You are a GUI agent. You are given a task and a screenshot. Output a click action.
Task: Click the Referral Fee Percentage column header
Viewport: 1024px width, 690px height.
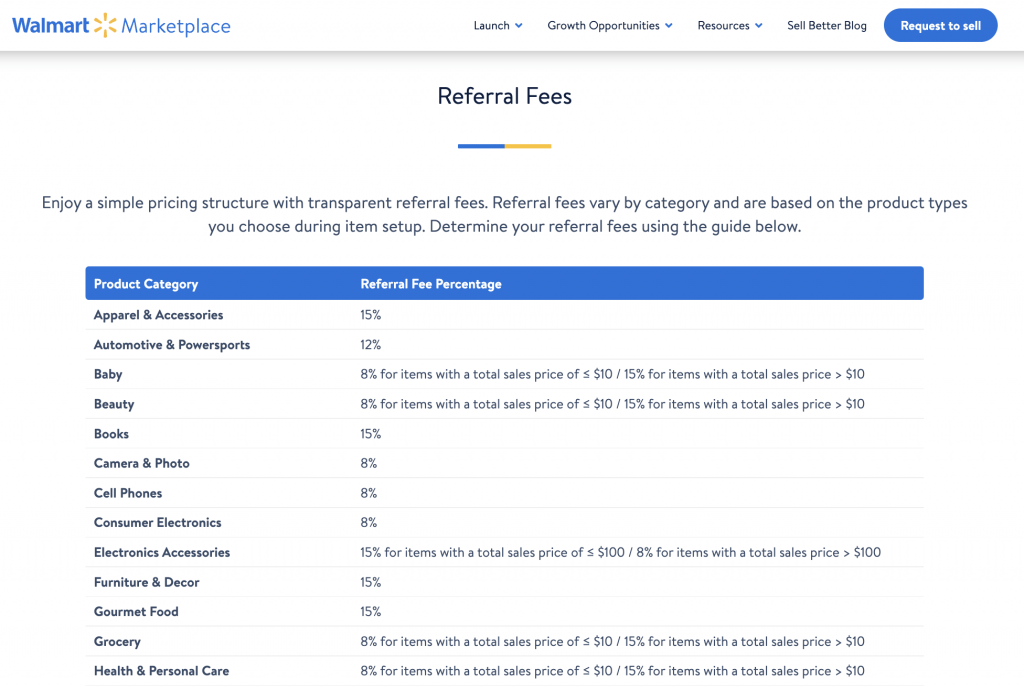pyautogui.click(x=431, y=284)
